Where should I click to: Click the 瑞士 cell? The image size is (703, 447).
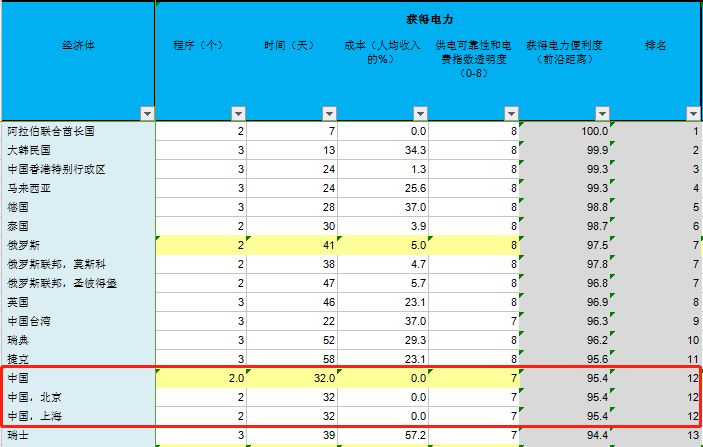(78, 435)
